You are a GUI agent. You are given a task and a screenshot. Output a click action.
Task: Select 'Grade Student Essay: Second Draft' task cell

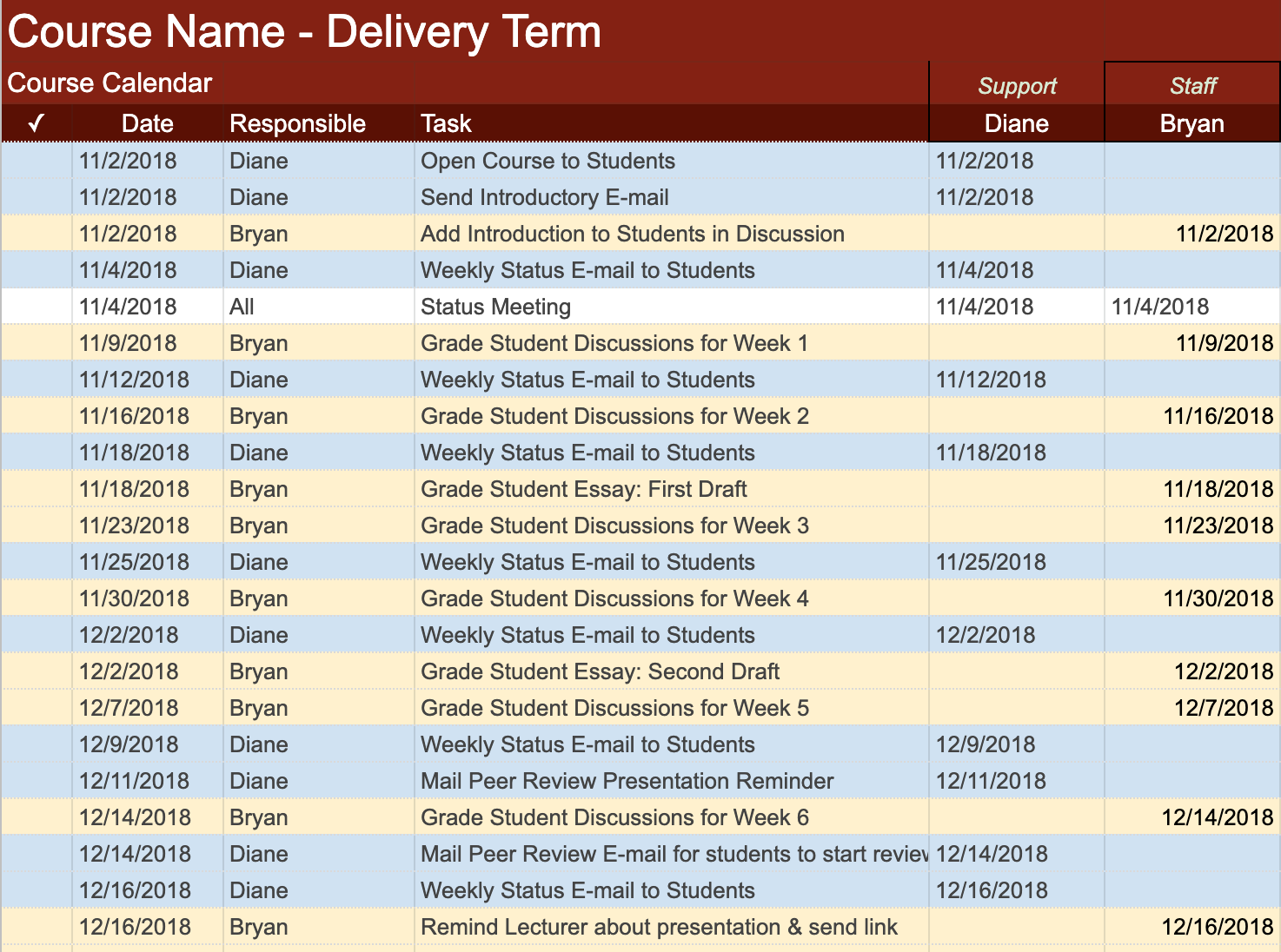600,671
